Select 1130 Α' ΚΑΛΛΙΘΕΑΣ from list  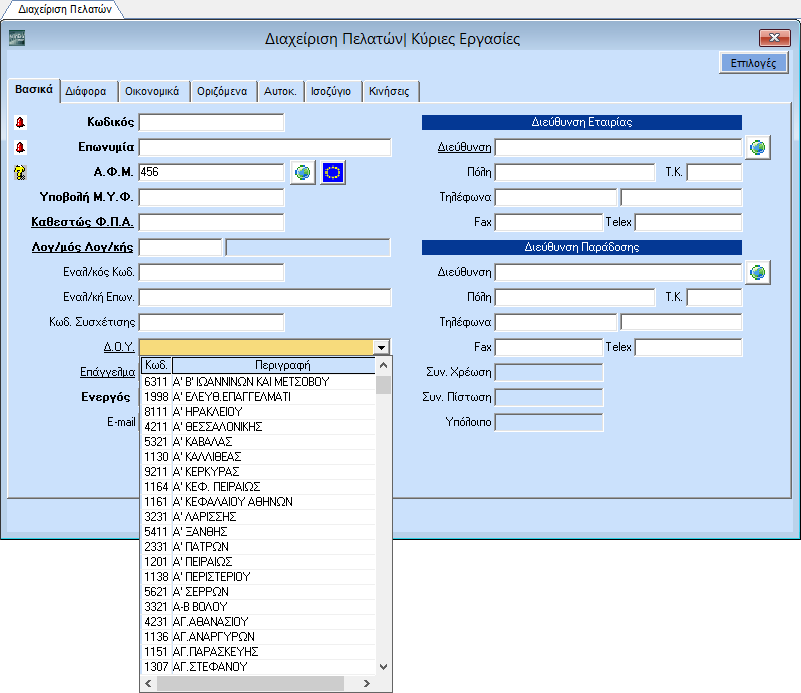[x=258, y=457]
